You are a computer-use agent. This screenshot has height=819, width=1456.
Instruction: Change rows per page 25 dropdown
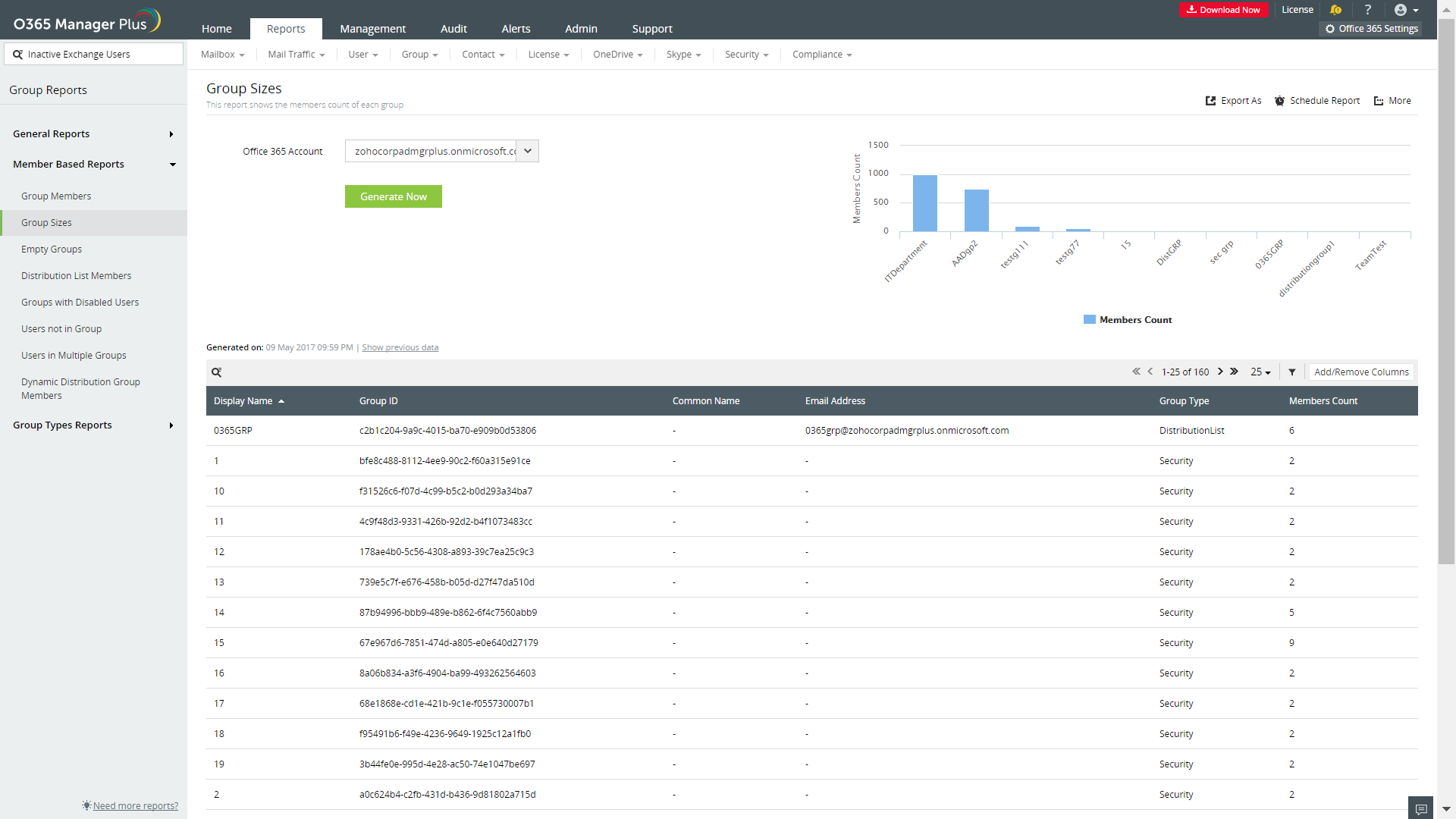1260,372
